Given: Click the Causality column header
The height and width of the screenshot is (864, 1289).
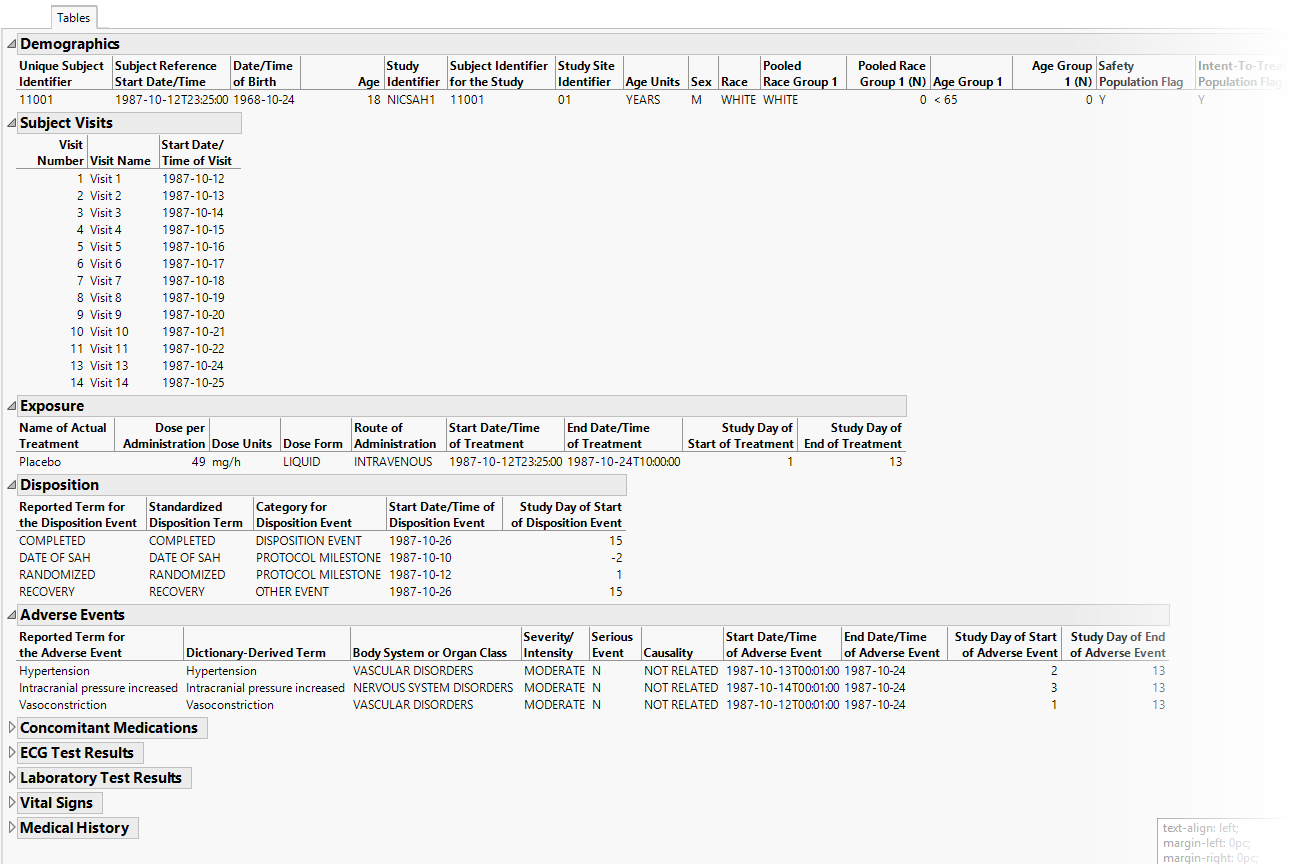Looking at the screenshot, I should point(668,652).
